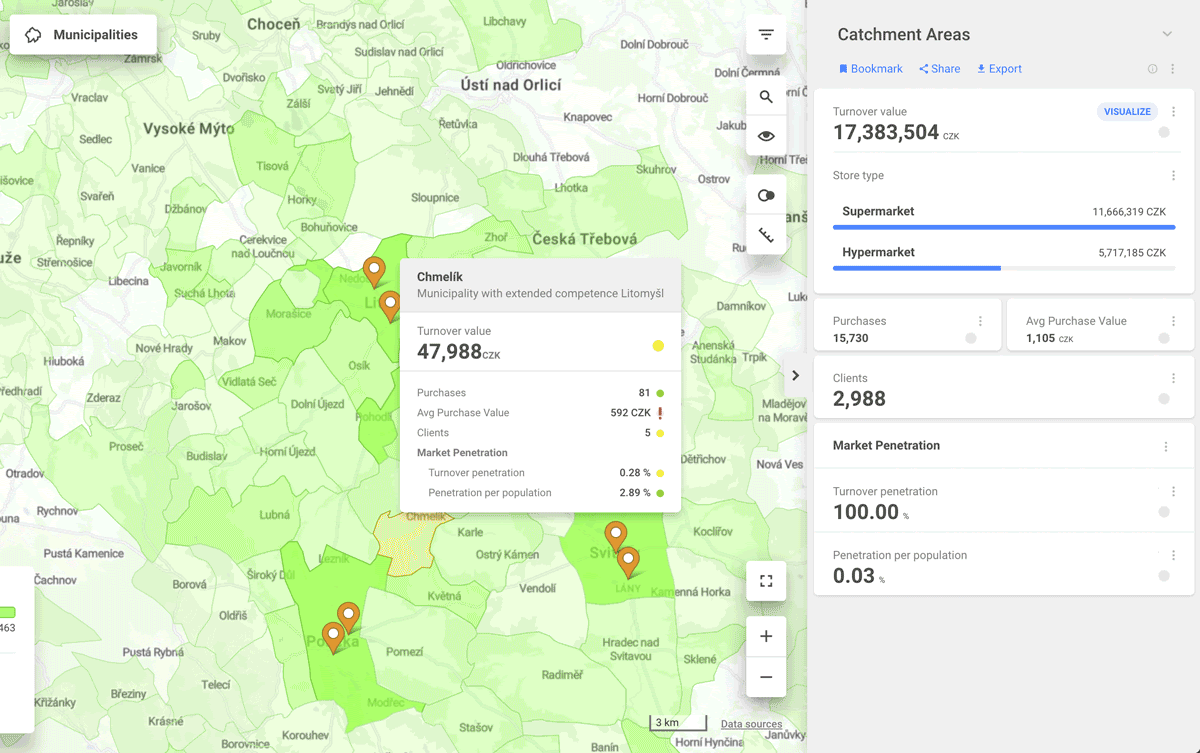Click the Data sources link
Screen dimensions: 1200x753
point(751,724)
